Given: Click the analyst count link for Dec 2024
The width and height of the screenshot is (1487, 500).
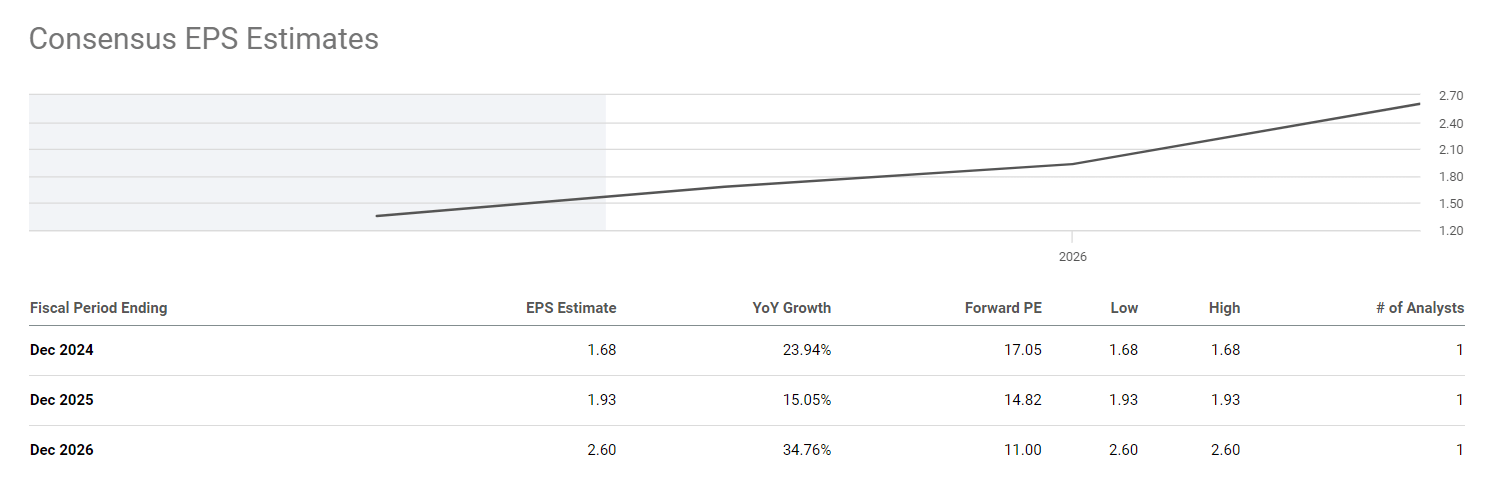Looking at the screenshot, I should pyautogui.click(x=1460, y=350).
